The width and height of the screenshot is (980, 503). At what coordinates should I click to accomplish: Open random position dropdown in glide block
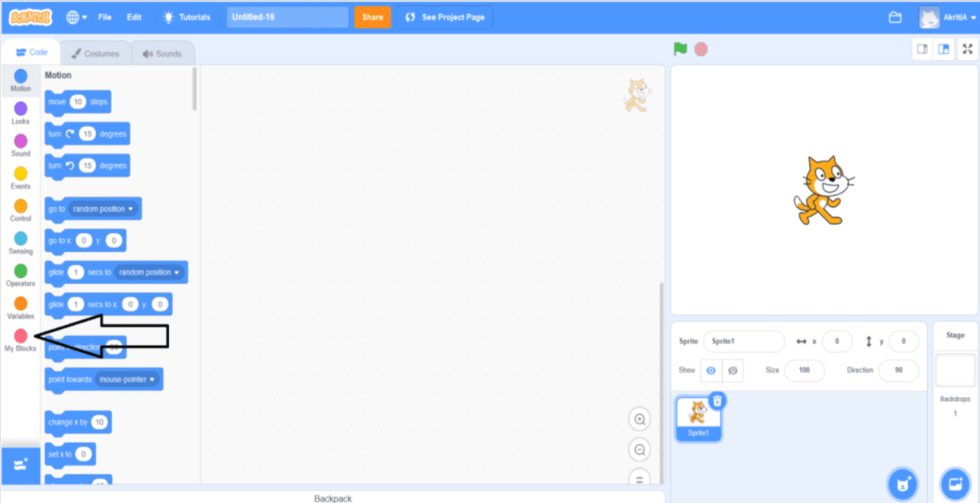[x=149, y=272]
